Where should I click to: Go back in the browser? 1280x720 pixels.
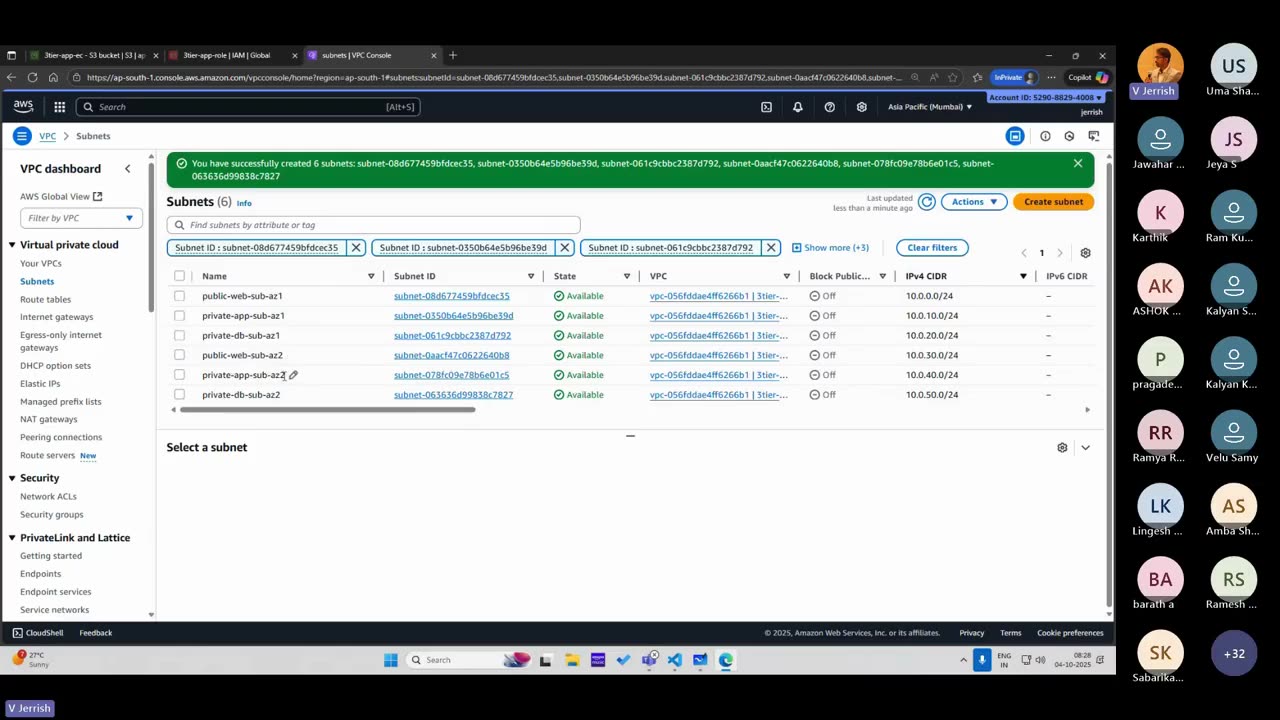(11, 77)
